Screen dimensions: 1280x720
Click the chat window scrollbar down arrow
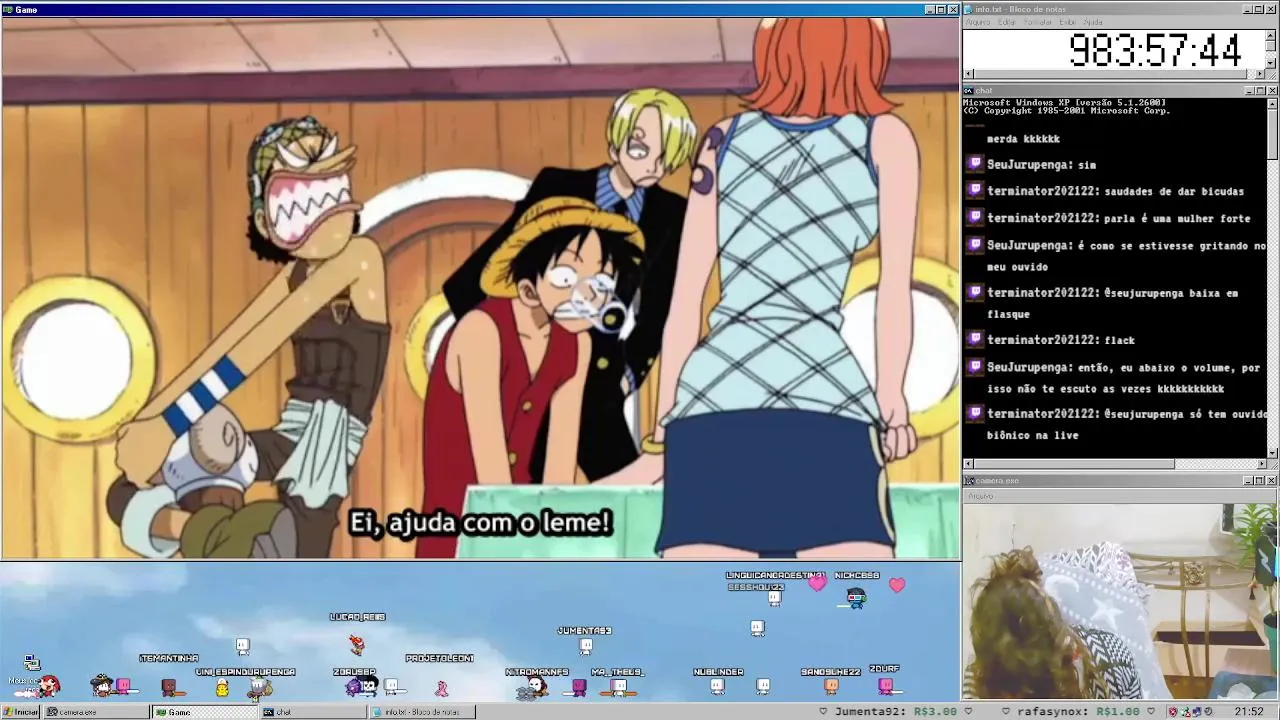(1272, 453)
